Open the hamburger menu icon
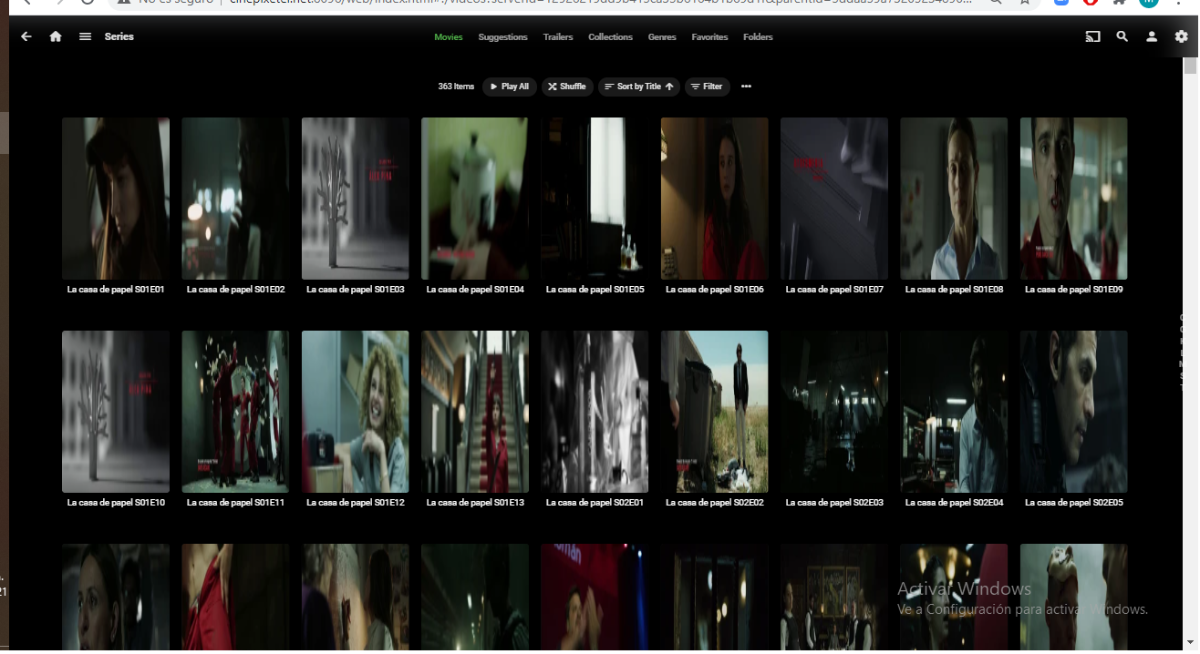 [x=85, y=37]
